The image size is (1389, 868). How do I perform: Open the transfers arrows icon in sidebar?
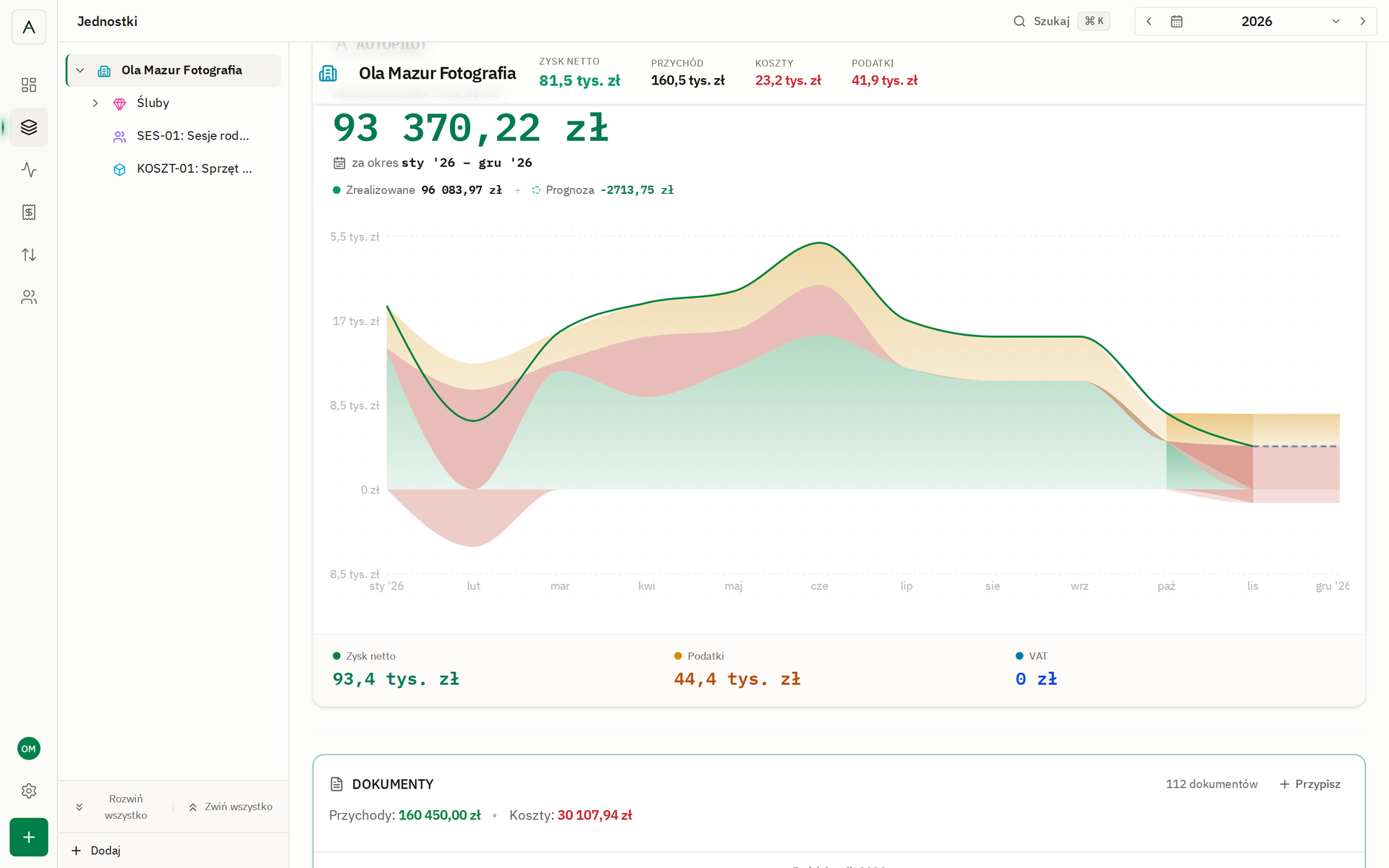tap(29, 255)
